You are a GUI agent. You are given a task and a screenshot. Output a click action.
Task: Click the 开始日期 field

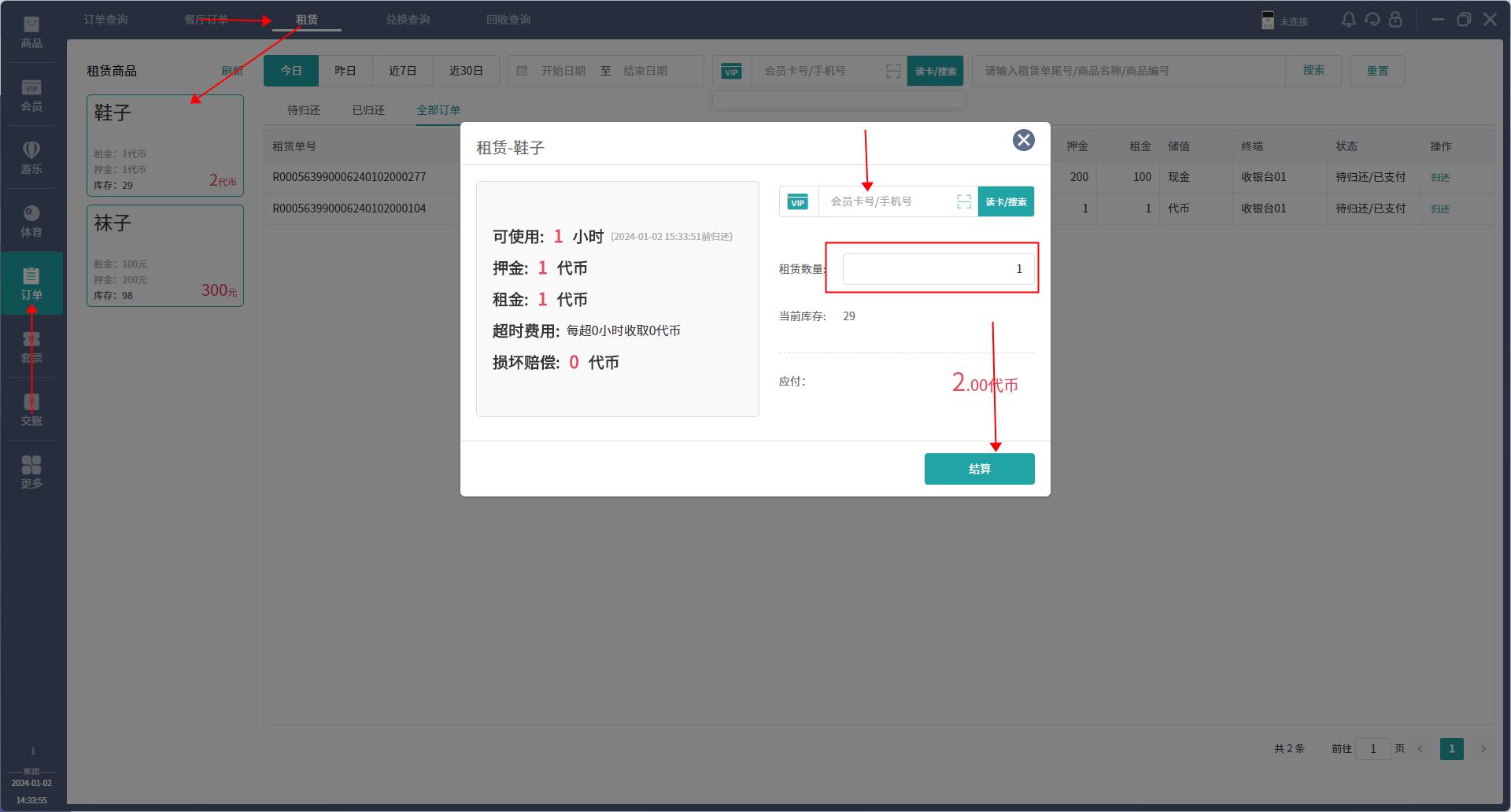coord(563,71)
